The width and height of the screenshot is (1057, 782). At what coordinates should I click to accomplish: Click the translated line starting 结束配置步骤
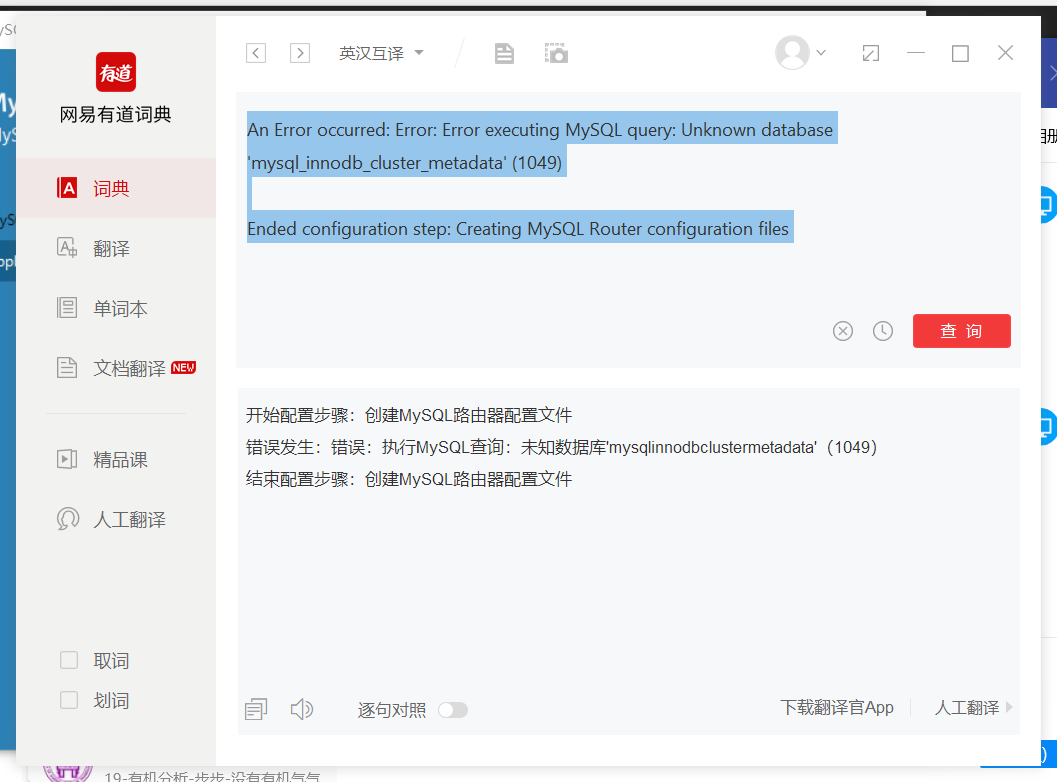(409, 479)
